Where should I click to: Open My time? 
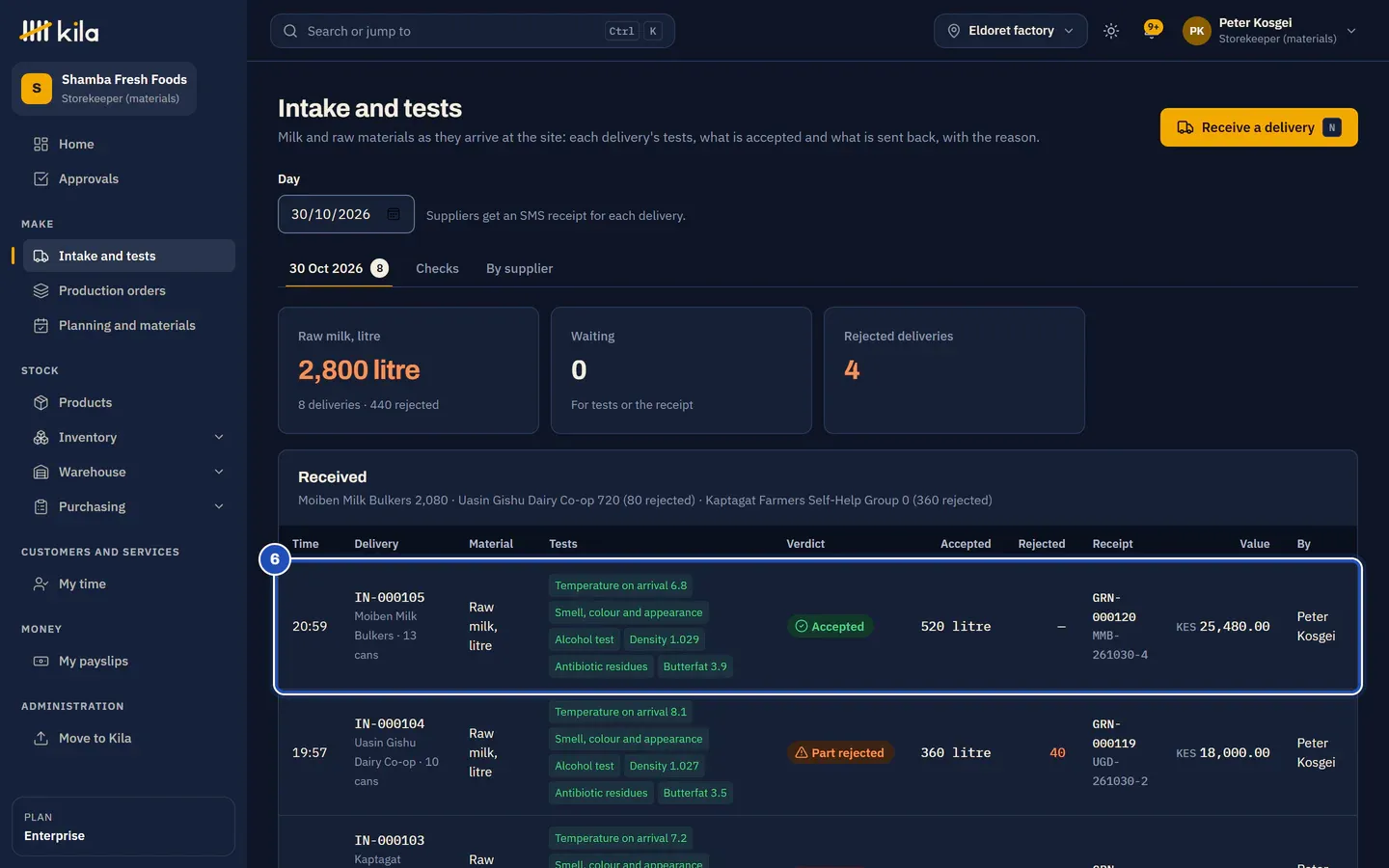click(129, 584)
